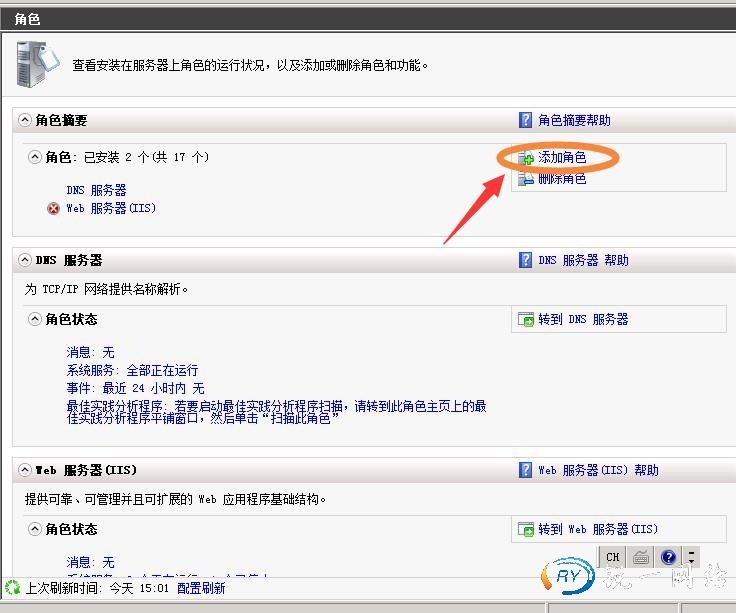Open language bar help (blue question mark)
Screen dimensions: 736x613
669,557
